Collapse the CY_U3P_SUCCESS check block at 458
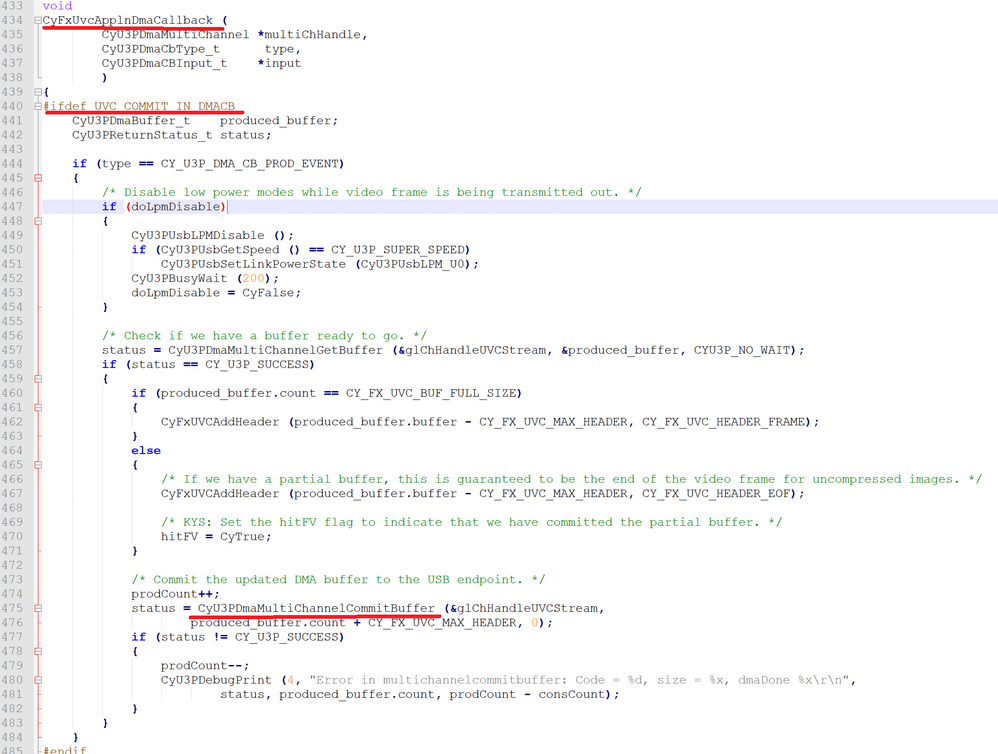The image size is (998, 754). click(37, 378)
